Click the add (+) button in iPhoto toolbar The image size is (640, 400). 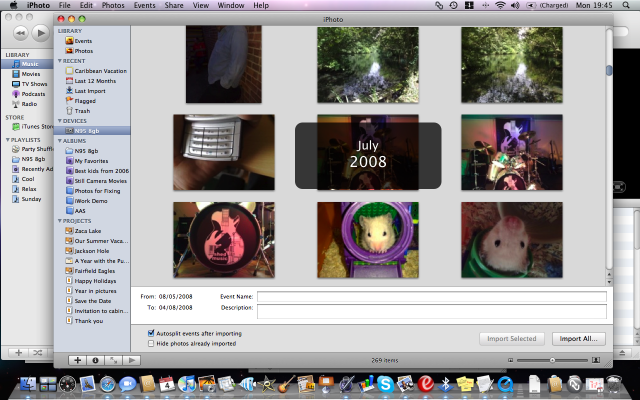pos(77,360)
